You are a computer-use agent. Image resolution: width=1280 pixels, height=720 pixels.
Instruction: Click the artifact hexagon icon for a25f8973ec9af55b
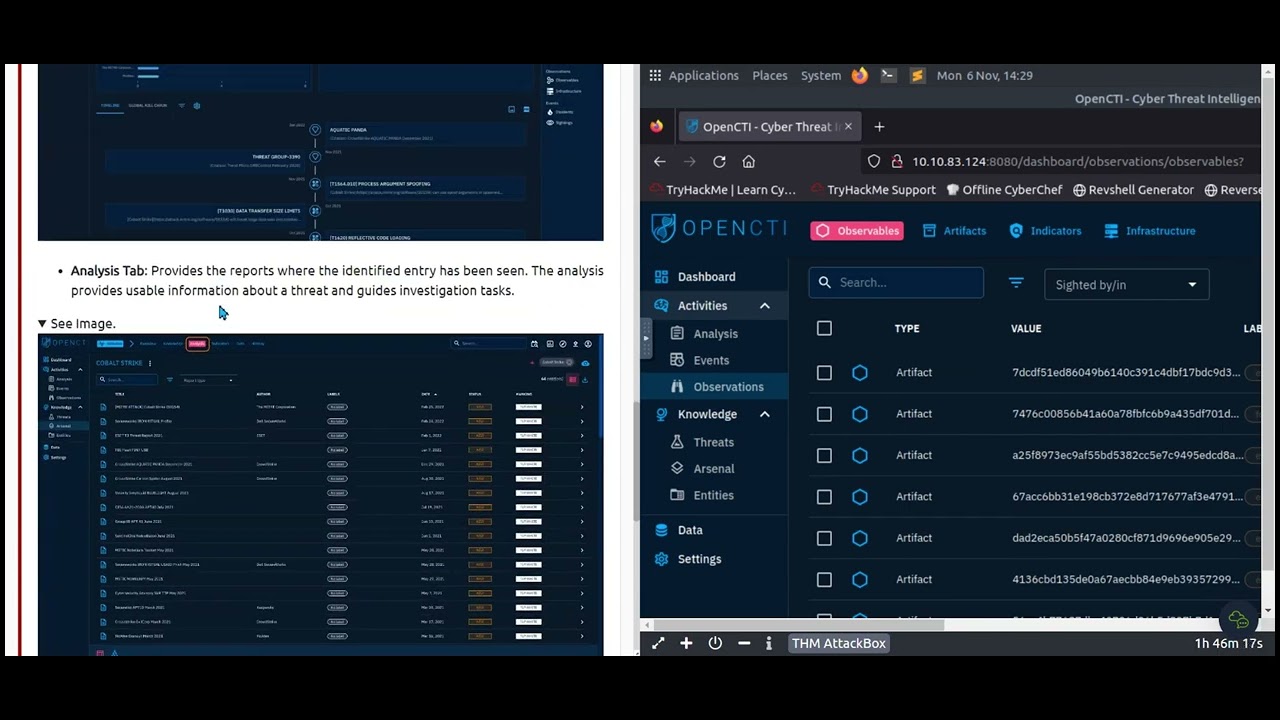point(860,456)
